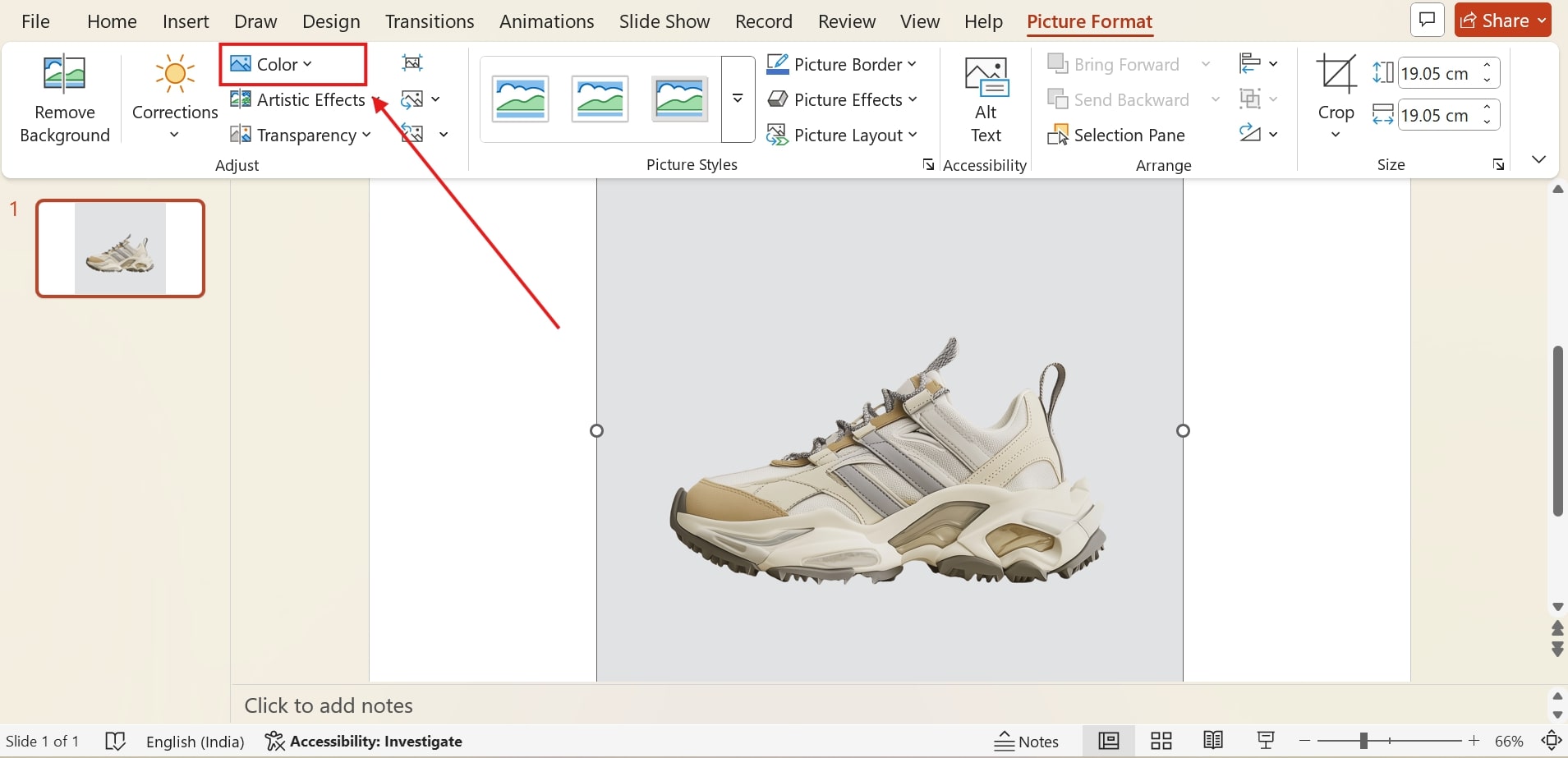Image resolution: width=1568 pixels, height=758 pixels.
Task: Open Group objects dropdown
Action: coord(1258,99)
